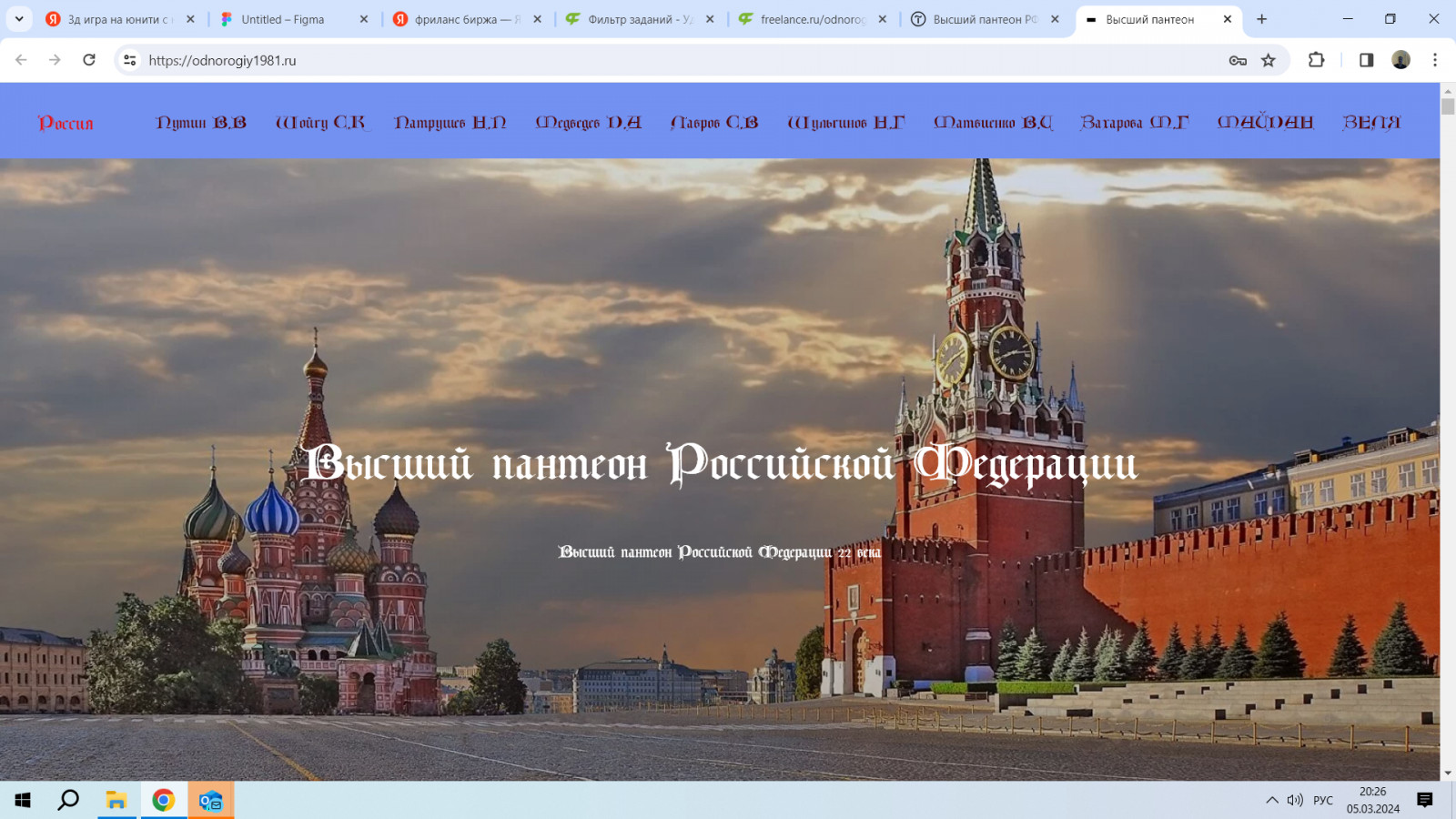Open Windows taskbar search

pos(68,800)
